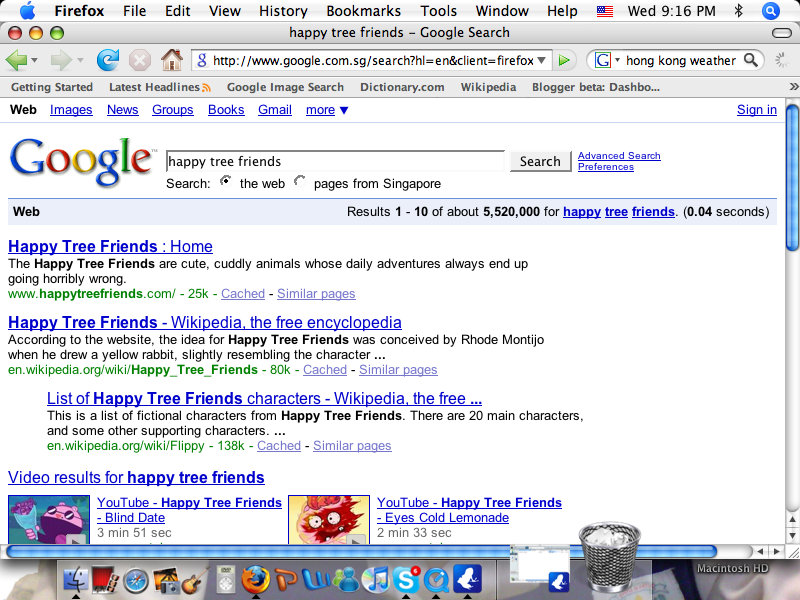Open the File menu

pos(135,11)
